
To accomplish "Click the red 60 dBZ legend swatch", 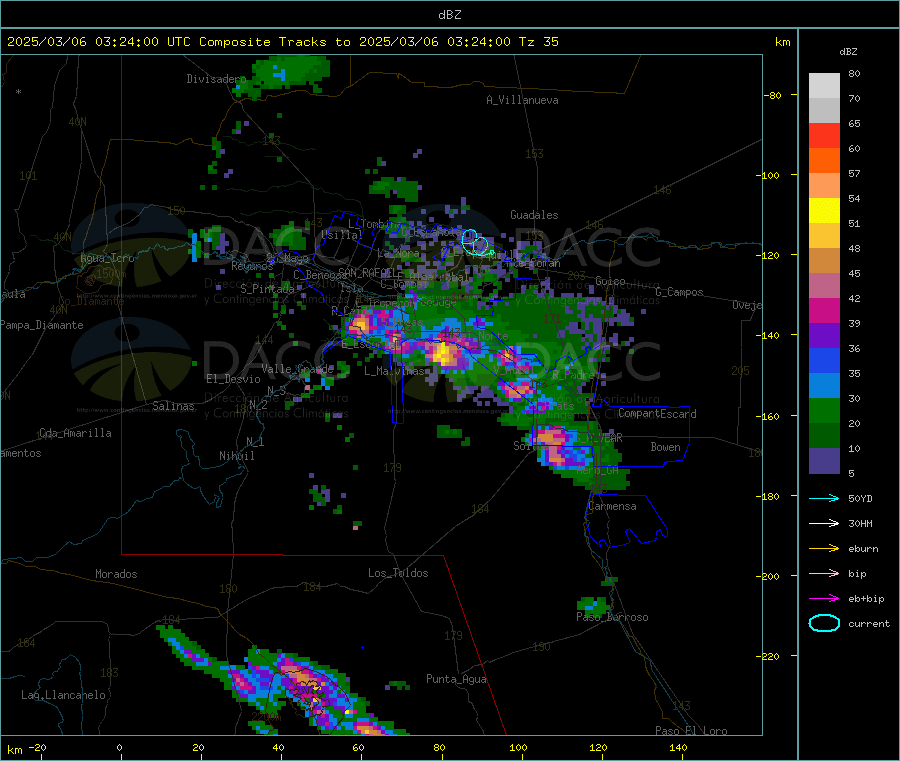I will tap(824, 136).
